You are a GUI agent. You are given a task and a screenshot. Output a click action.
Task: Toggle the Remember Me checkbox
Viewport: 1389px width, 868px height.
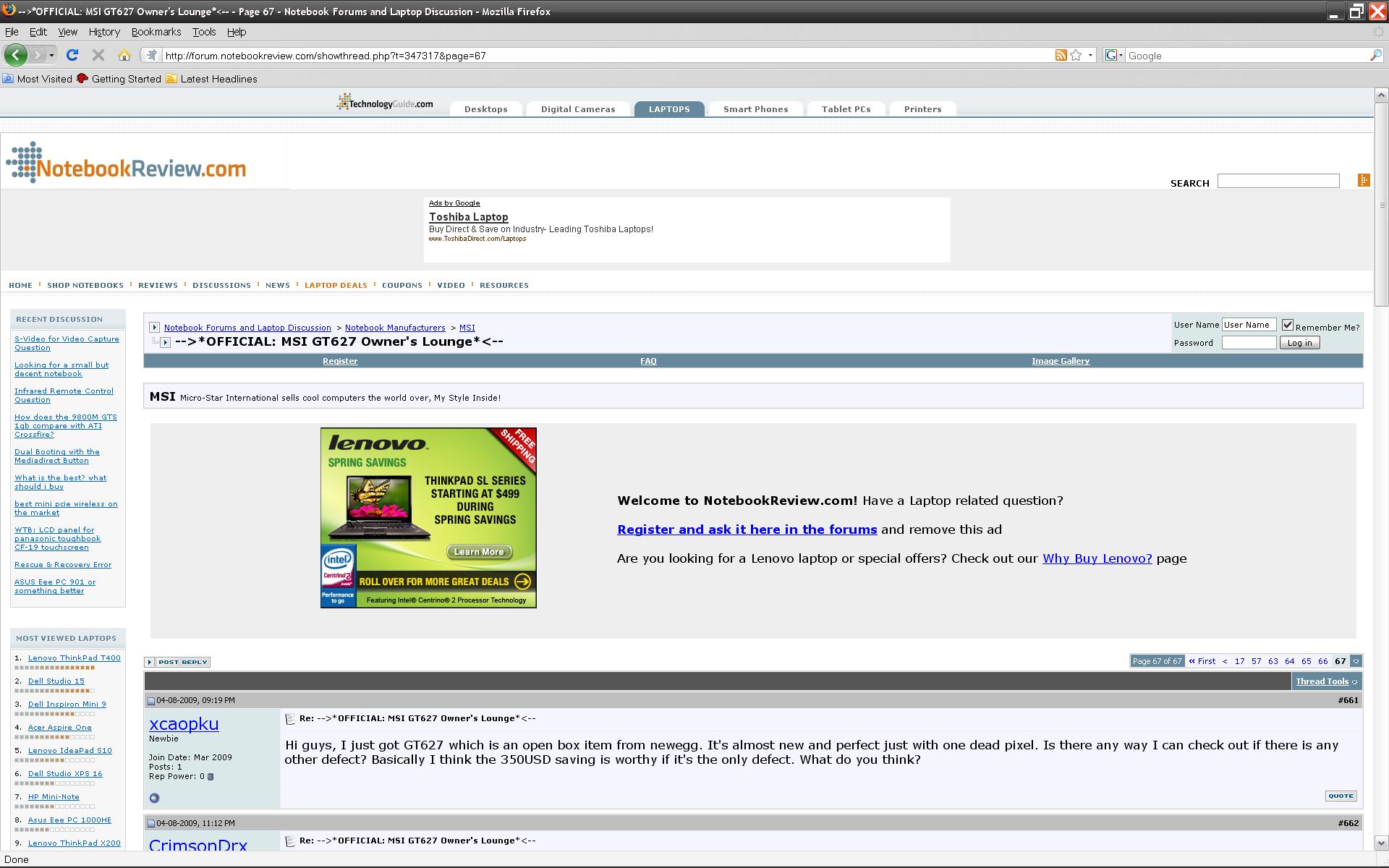[1288, 325]
